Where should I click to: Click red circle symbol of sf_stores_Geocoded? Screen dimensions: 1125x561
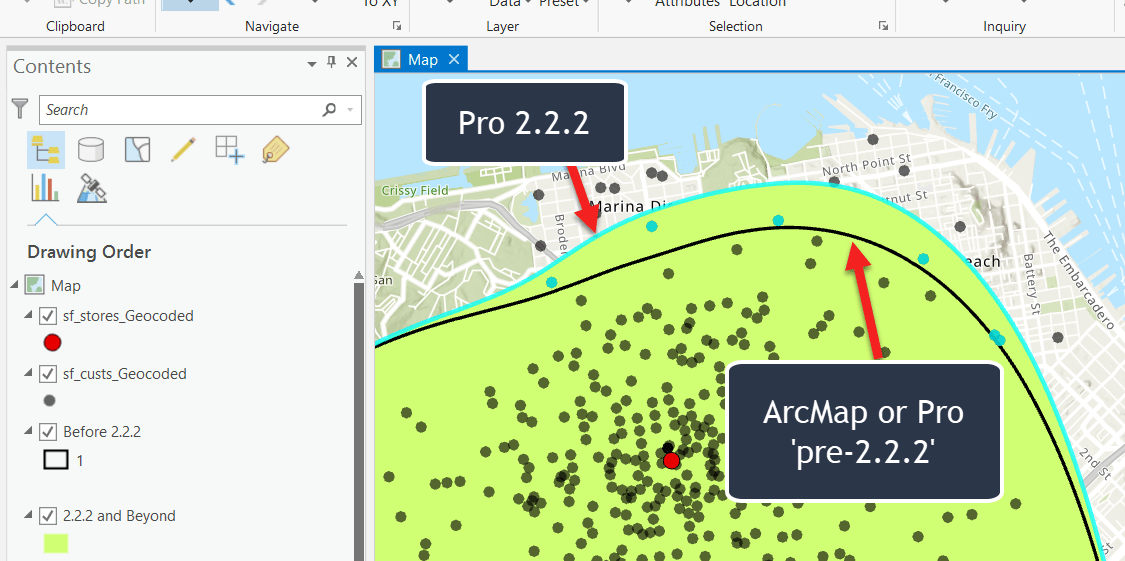pyautogui.click(x=52, y=343)
